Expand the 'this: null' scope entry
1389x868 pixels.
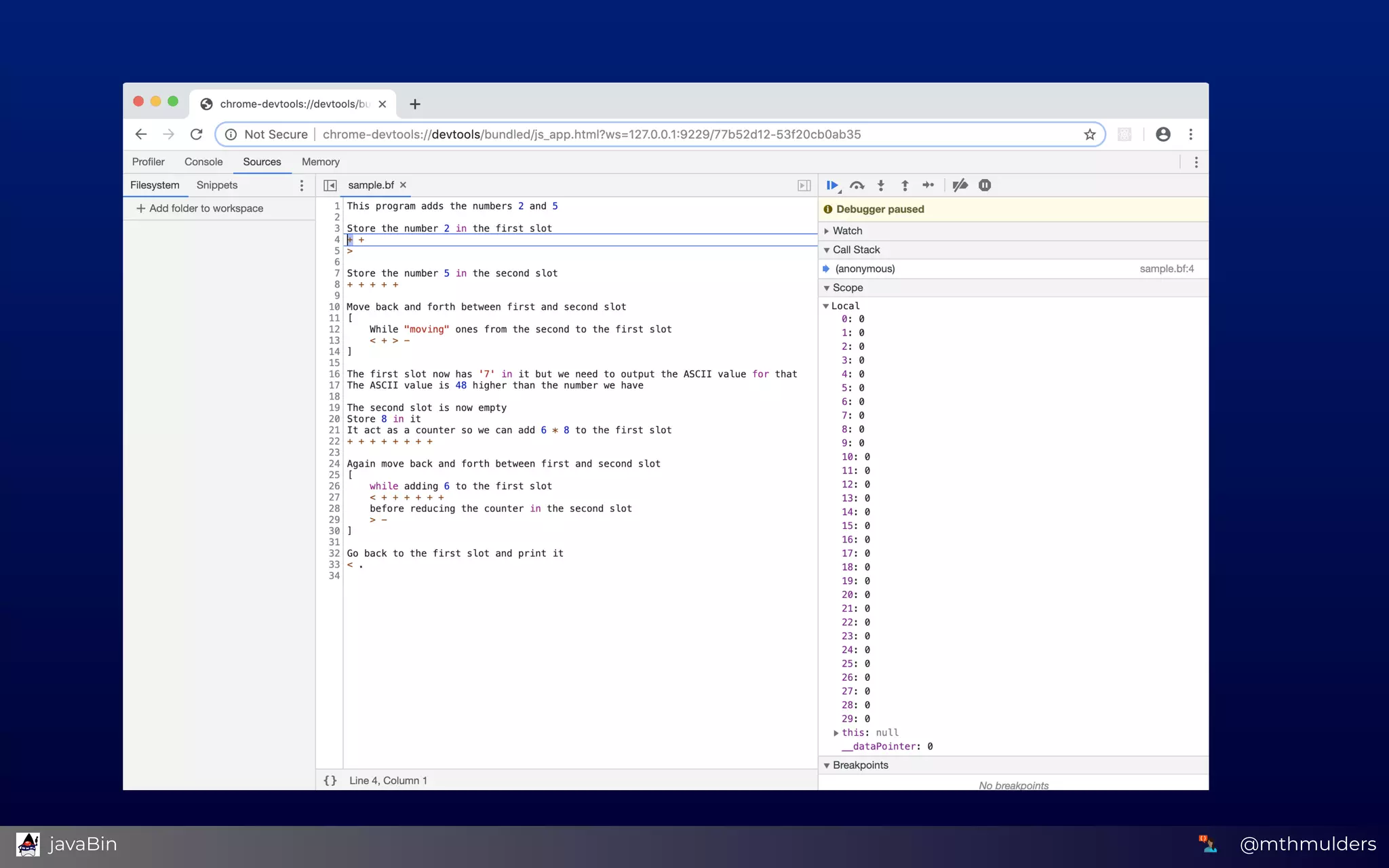pyautogui.click(x=836, y=732)
